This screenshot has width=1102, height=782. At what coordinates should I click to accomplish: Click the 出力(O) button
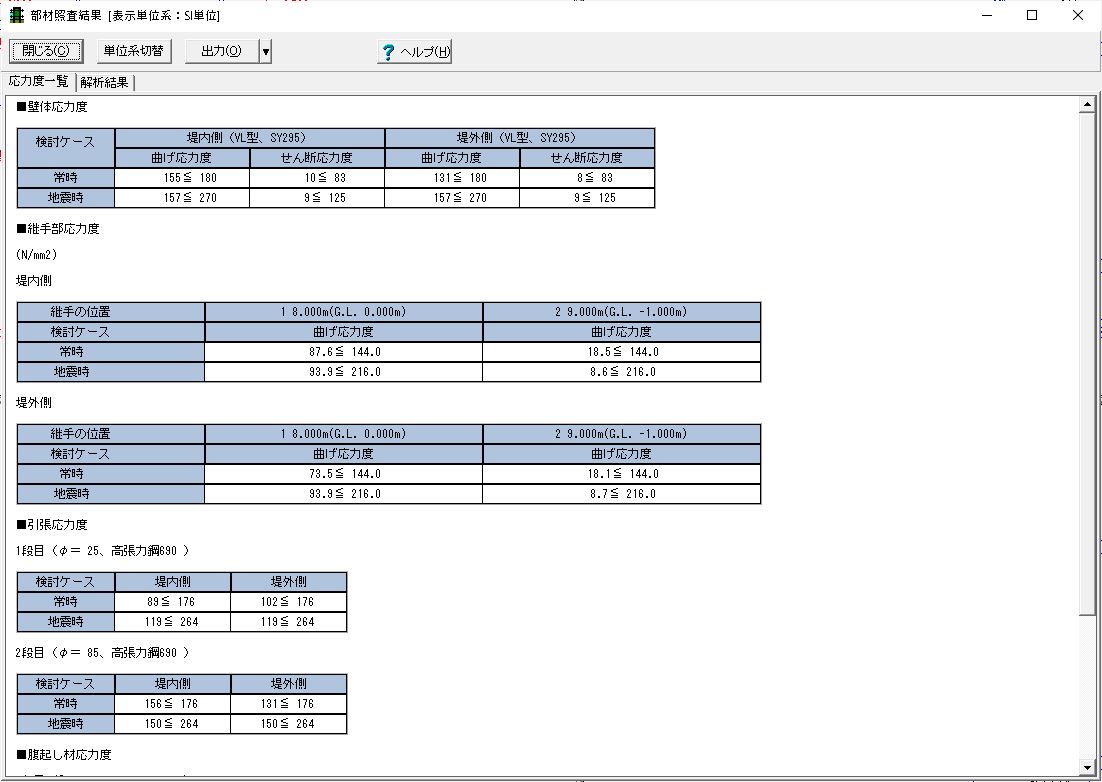(x=221, y=51)
